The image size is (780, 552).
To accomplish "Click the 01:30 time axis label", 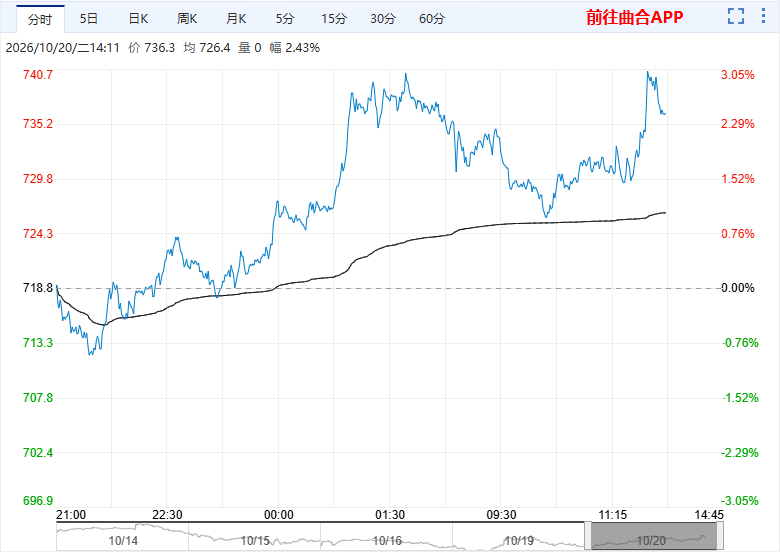I will 390,515.
